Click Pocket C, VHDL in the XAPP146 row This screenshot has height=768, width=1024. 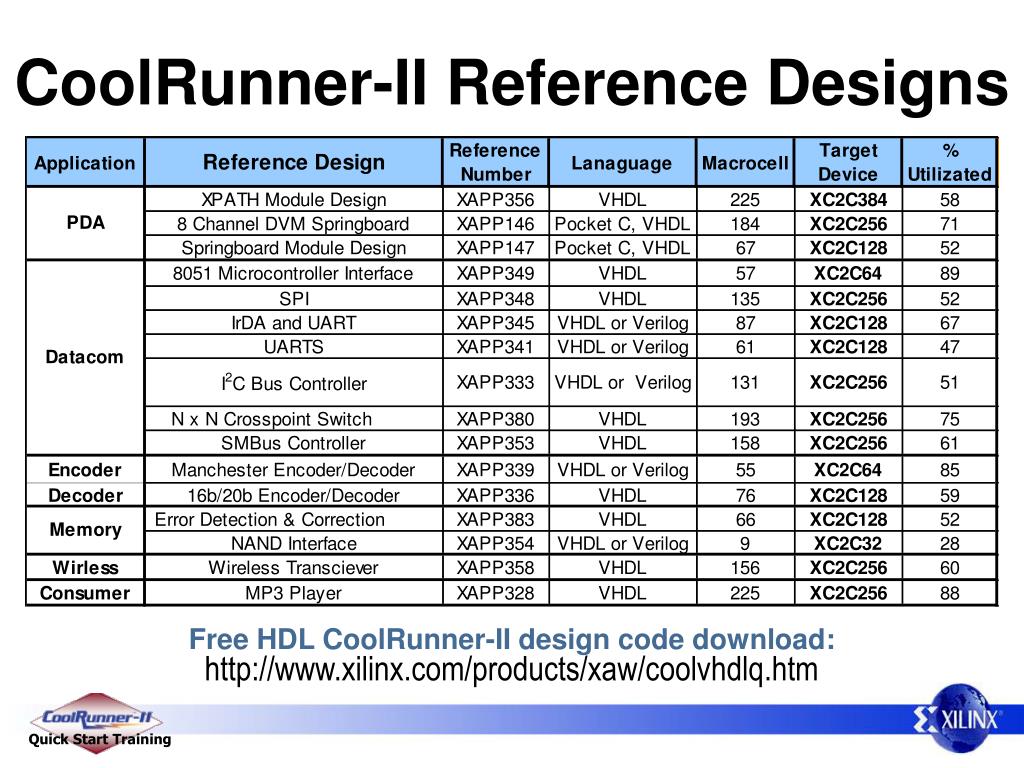(622, 223)
